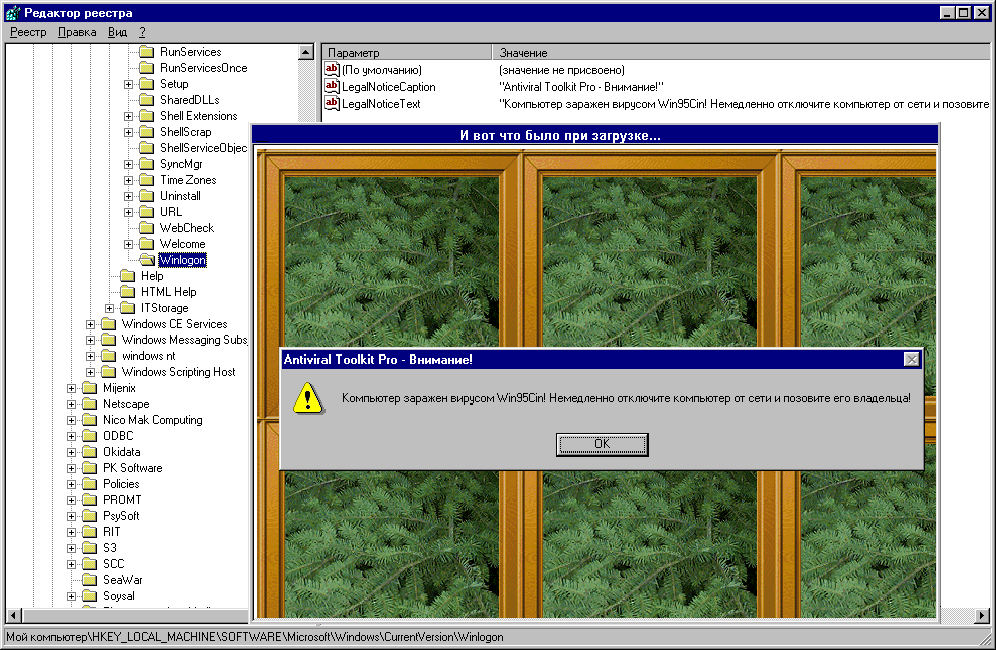
Task: Click the ShellServiceObject folder icon
Action: [147, 147]
